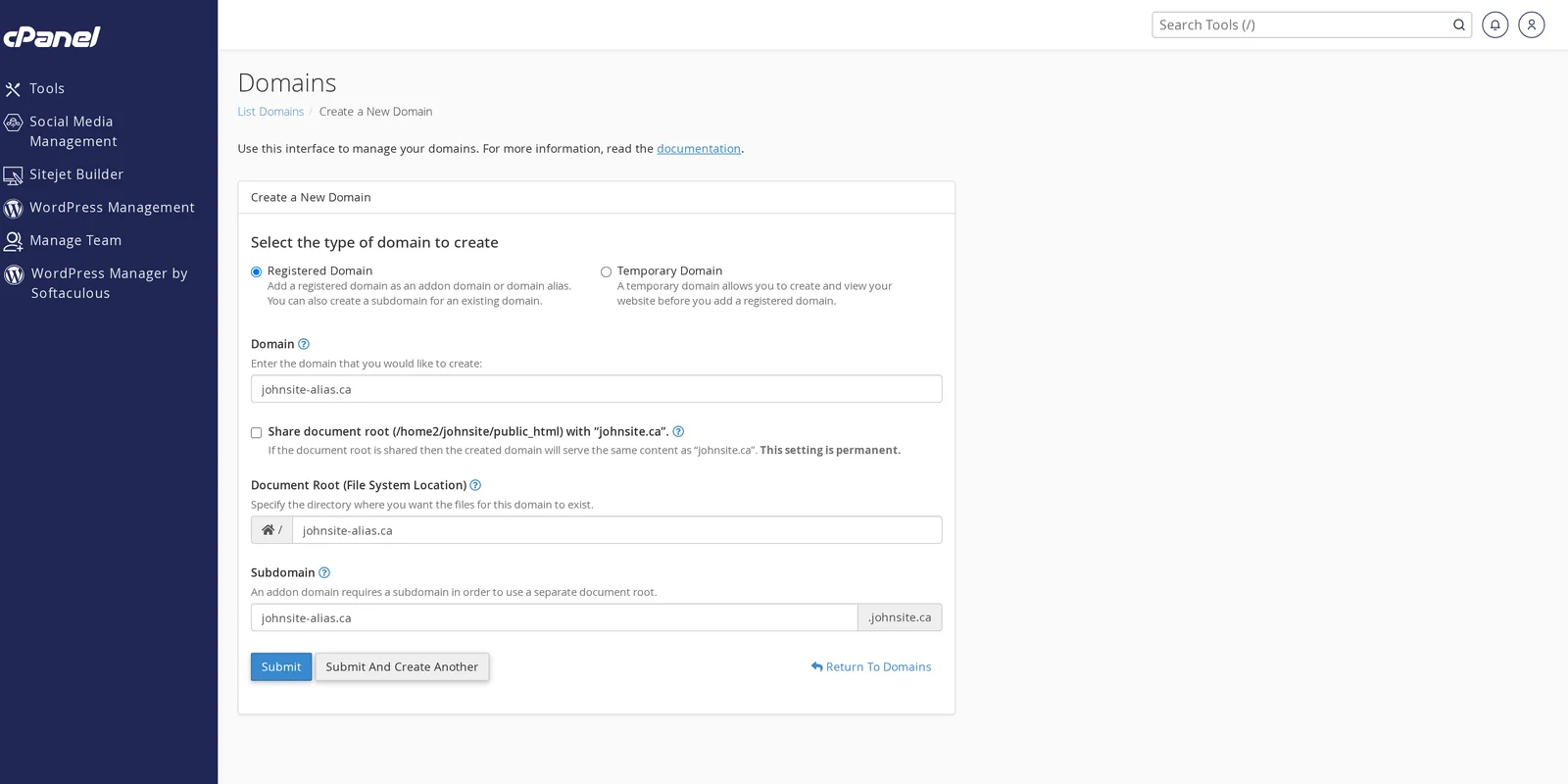Open WordPress Manager by Softaculous item
The image size is (1568, 784).
(109, 283)
